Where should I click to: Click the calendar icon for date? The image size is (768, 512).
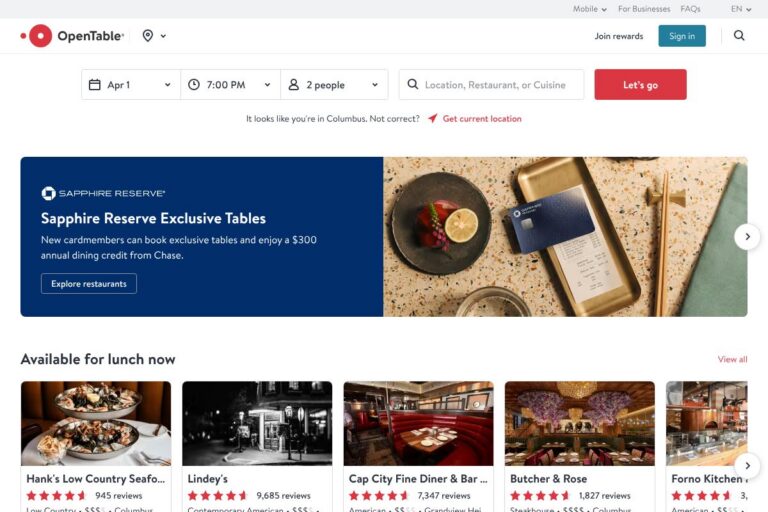coord(95,85)
